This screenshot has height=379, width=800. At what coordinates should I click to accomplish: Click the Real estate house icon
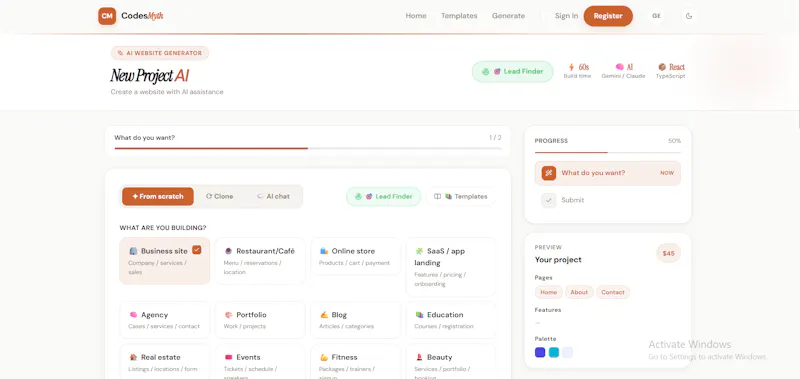pos(133,357)
